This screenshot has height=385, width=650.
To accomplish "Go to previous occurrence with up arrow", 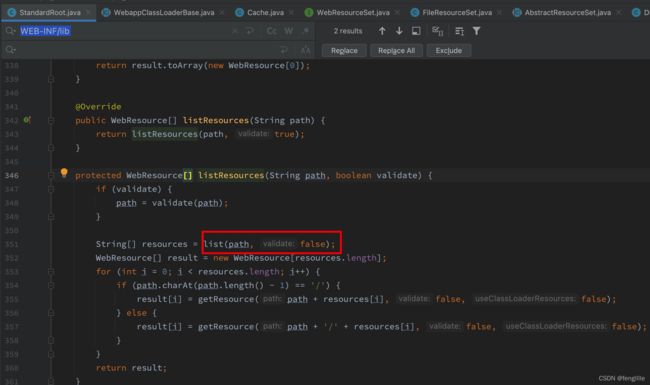I will (x=382, y=31).
